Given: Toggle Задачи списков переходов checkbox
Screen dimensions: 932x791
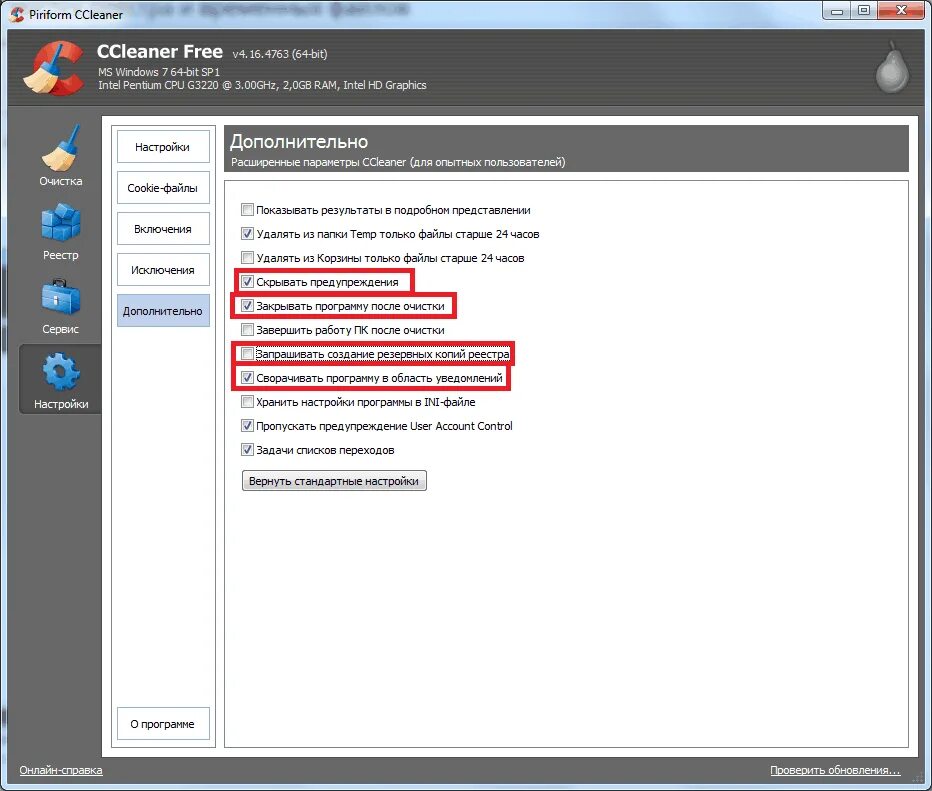Looking at the screenshot, I should tap(247, 449).
